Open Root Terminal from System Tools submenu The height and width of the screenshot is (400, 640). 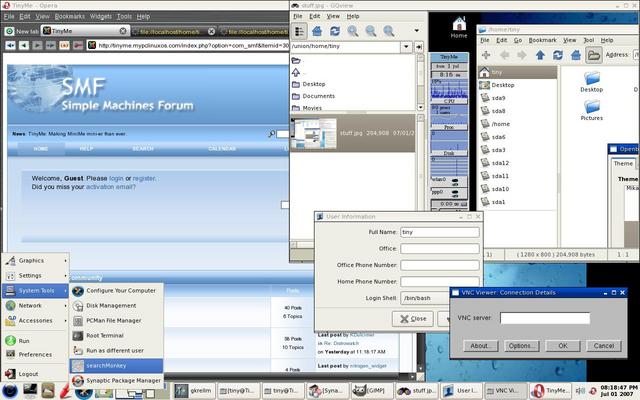(116, 336)
